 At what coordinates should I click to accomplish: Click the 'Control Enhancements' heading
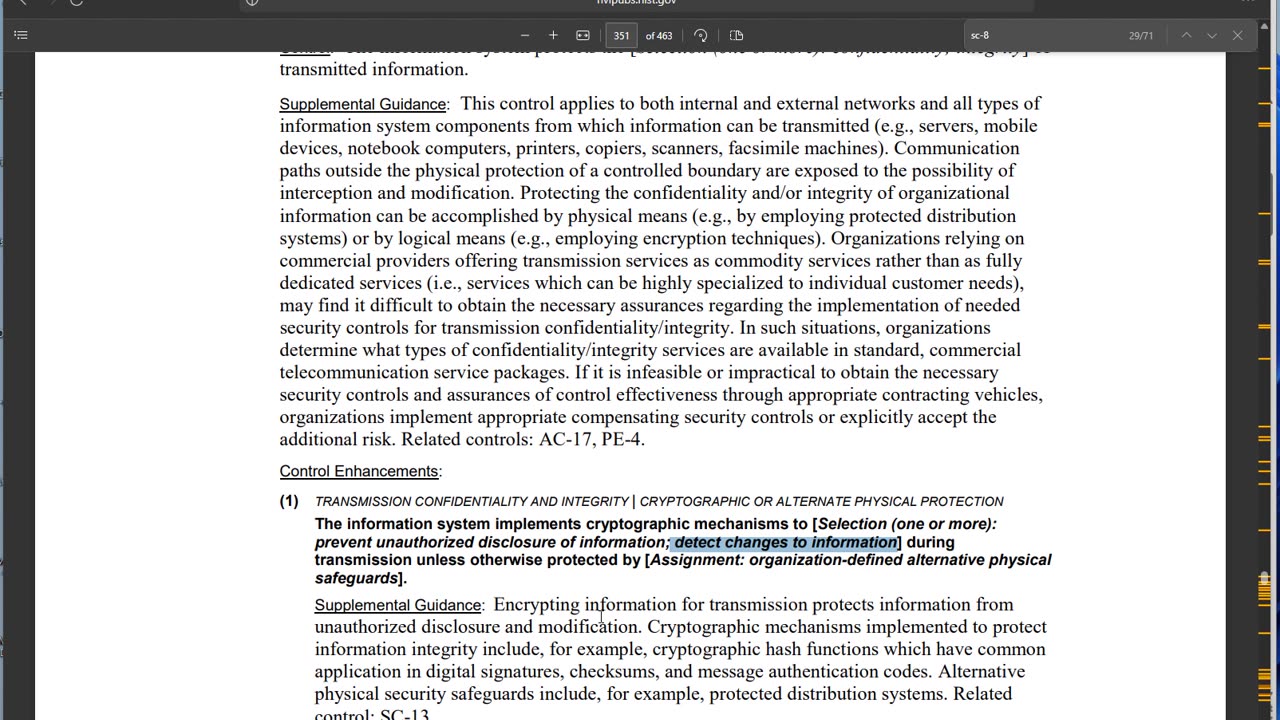pos(359,471)
